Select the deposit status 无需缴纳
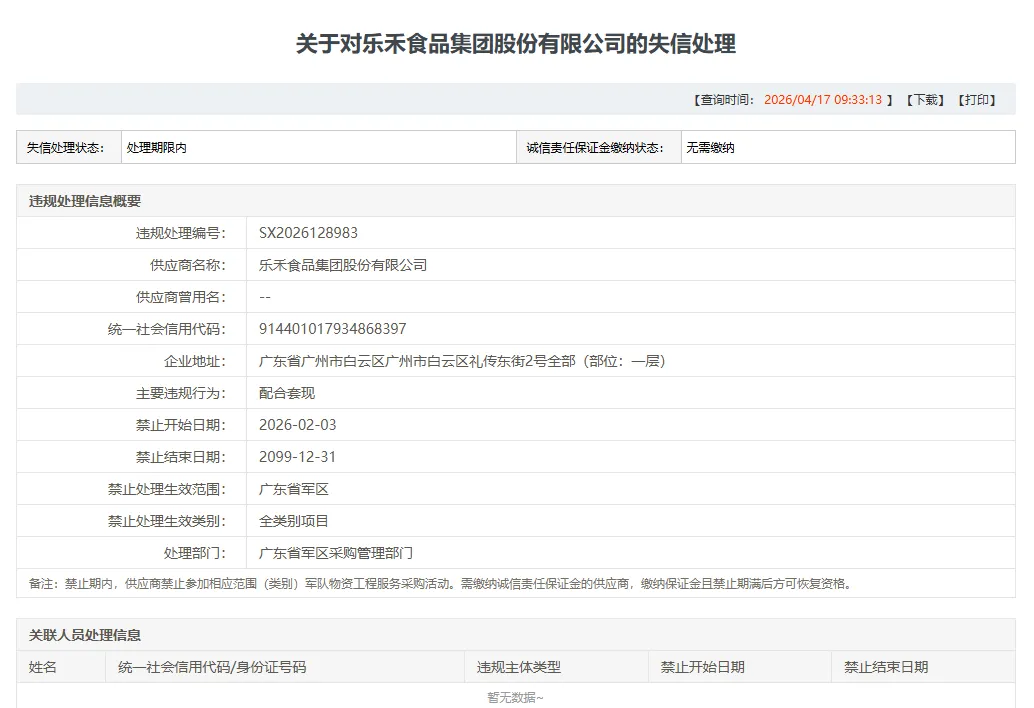 (710, 148)
